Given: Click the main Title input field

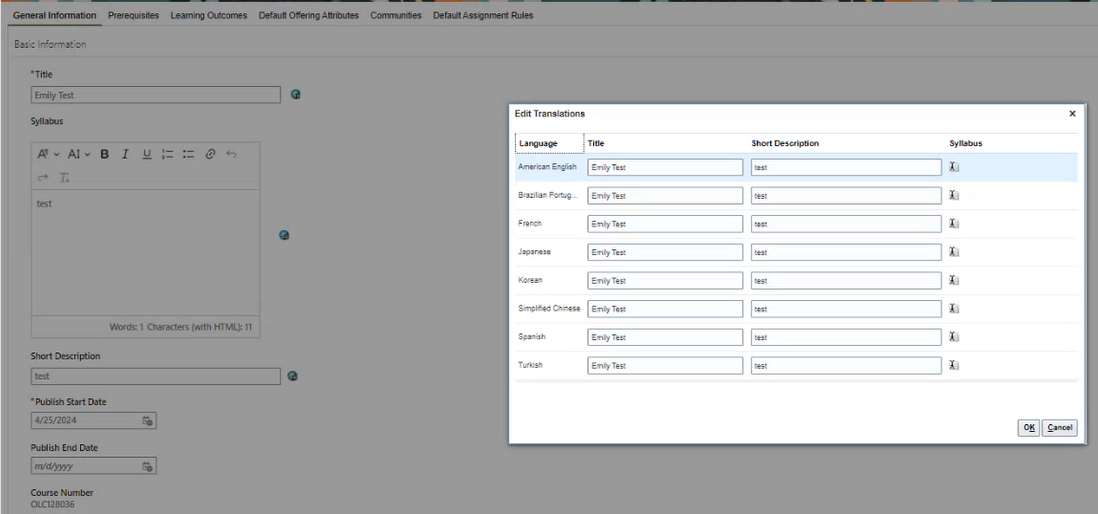Looking at the screenshot, I should click(x=155, y=95).
